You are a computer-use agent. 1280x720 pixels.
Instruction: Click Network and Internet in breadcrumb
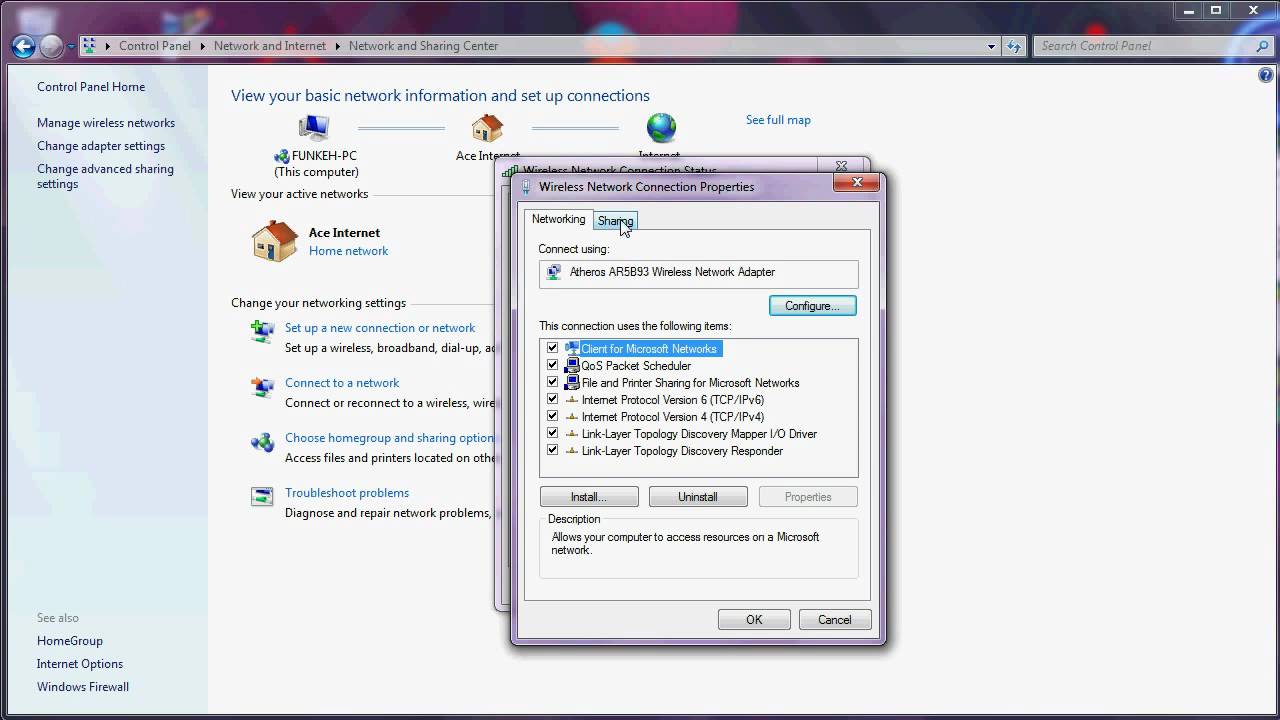tap(270, 46)
